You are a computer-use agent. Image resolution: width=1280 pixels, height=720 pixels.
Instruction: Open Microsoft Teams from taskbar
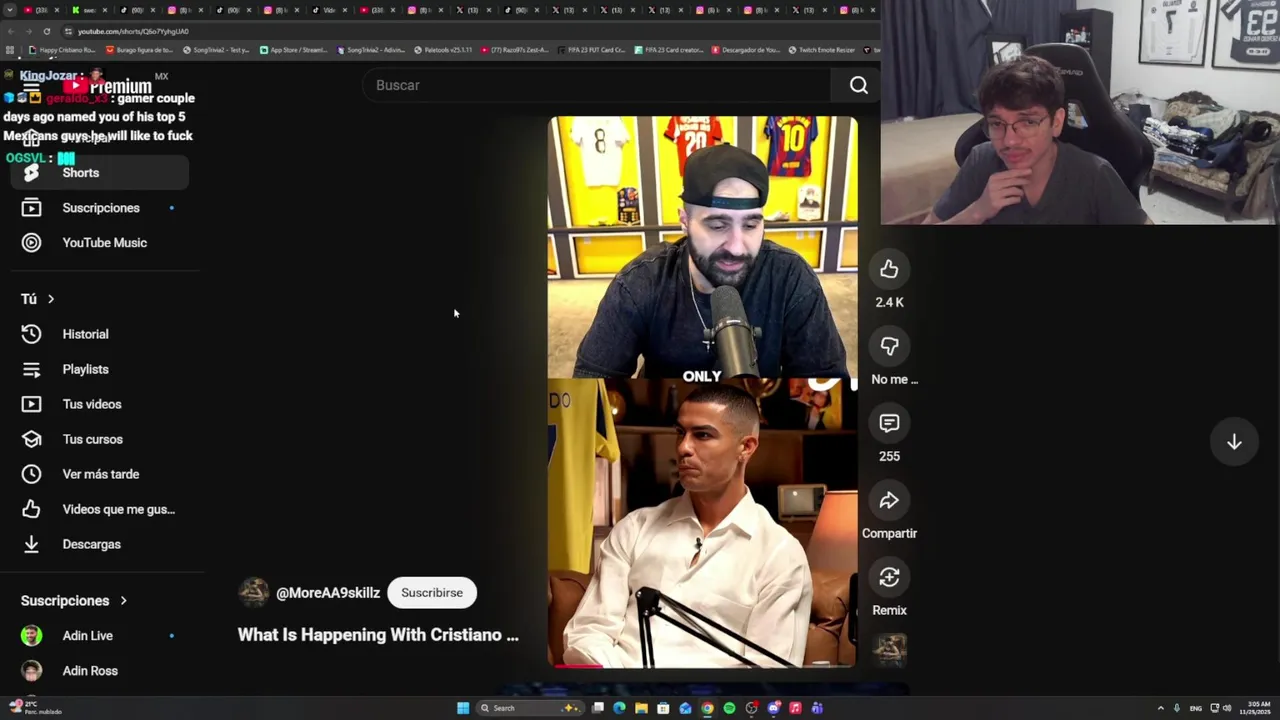point(817,708)
